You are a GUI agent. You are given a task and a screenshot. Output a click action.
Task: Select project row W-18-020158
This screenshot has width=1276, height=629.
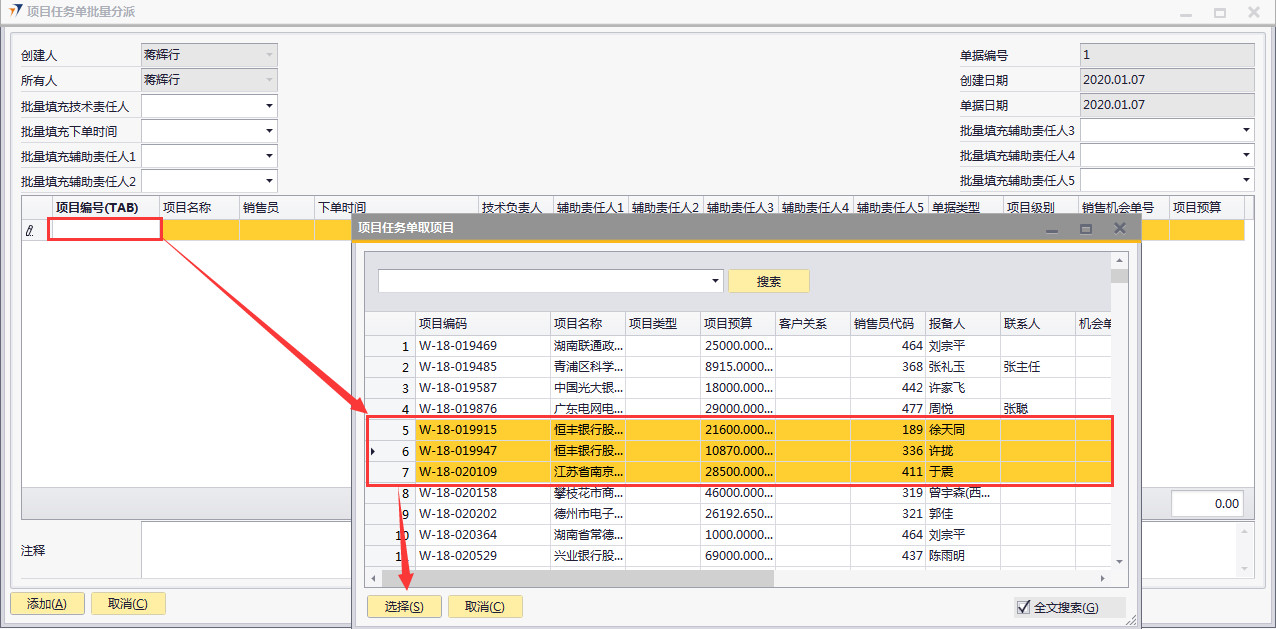coord(483,493)
